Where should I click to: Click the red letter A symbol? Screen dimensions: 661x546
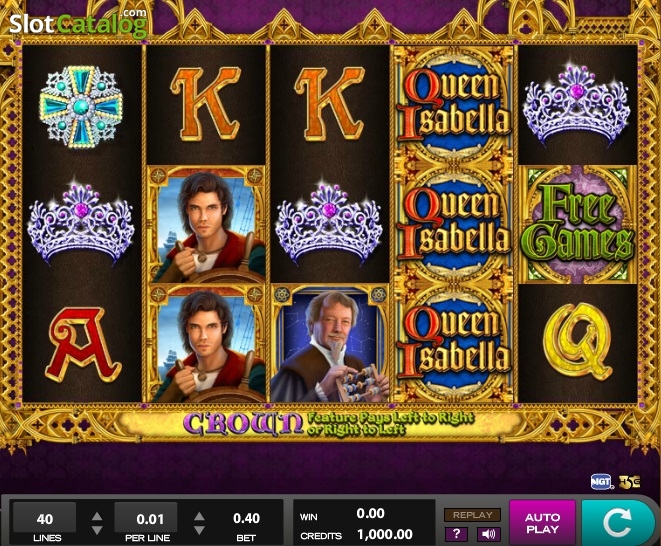tap(83, 345)
